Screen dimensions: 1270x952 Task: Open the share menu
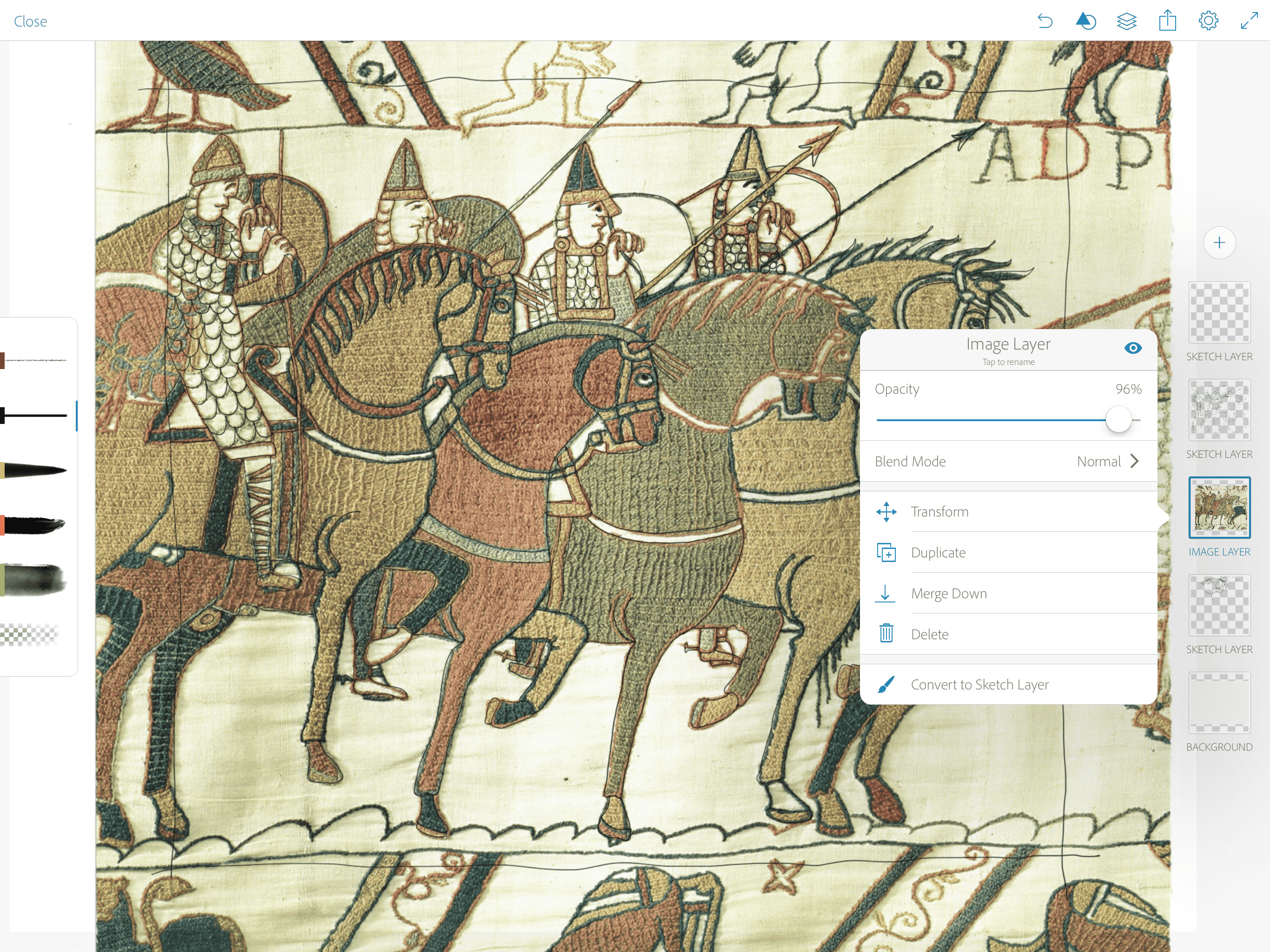(x=1167, y=20)
